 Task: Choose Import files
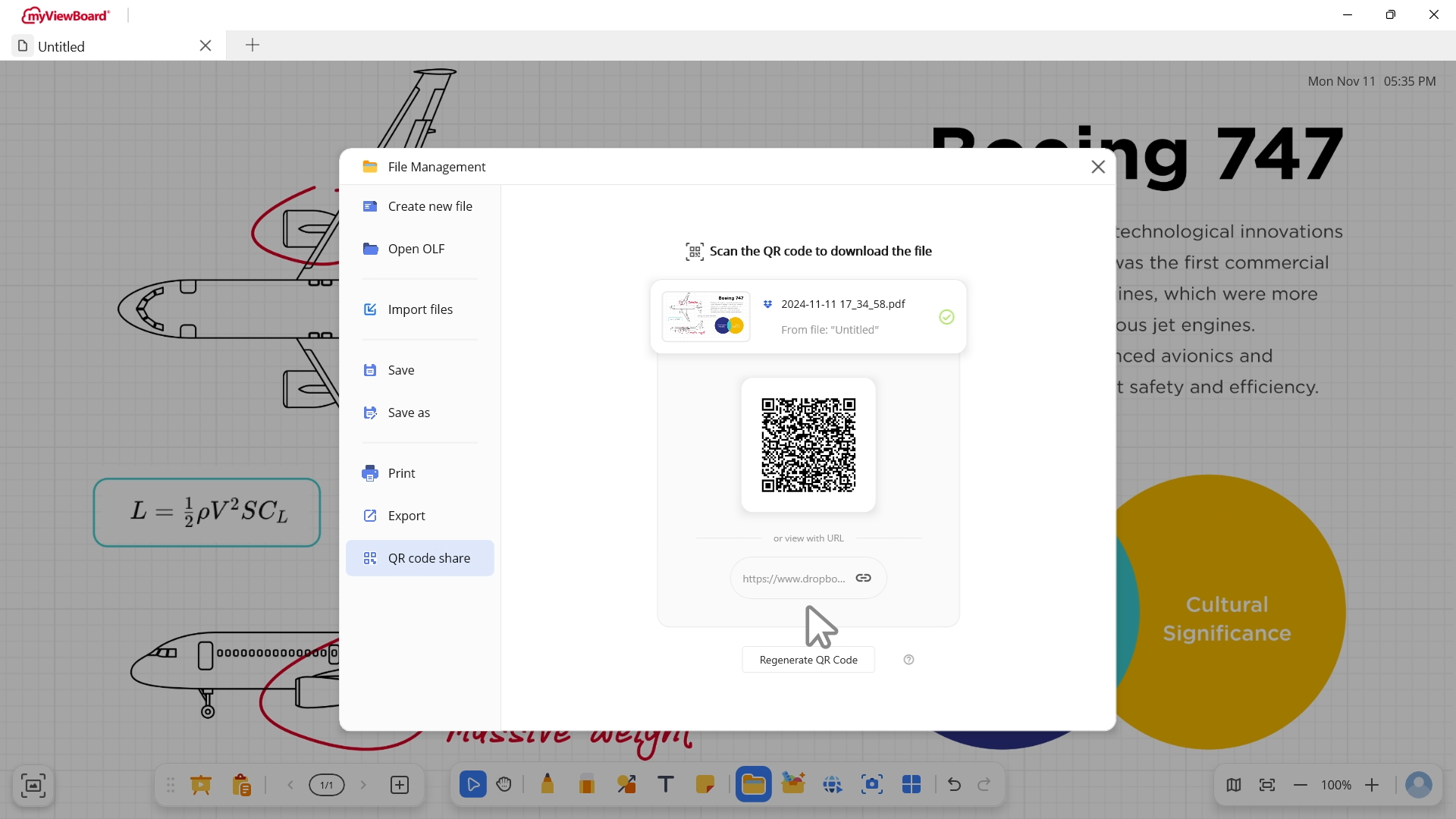(x=420, y=309)
